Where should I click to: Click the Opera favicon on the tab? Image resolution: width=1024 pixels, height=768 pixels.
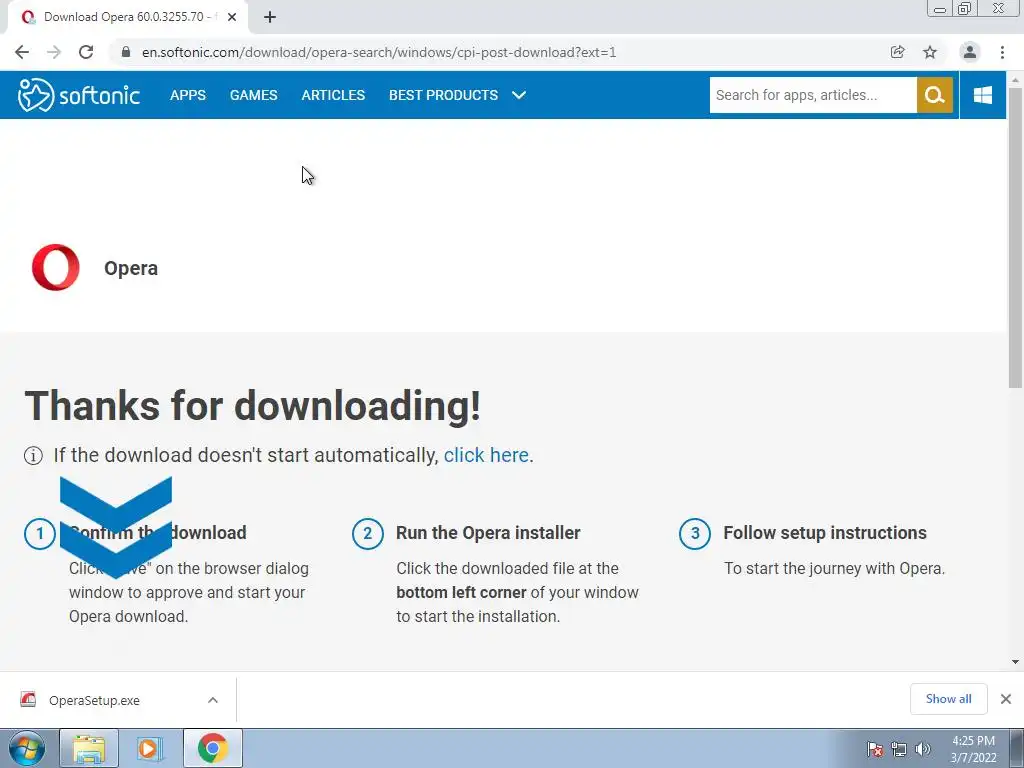(28, 17)
